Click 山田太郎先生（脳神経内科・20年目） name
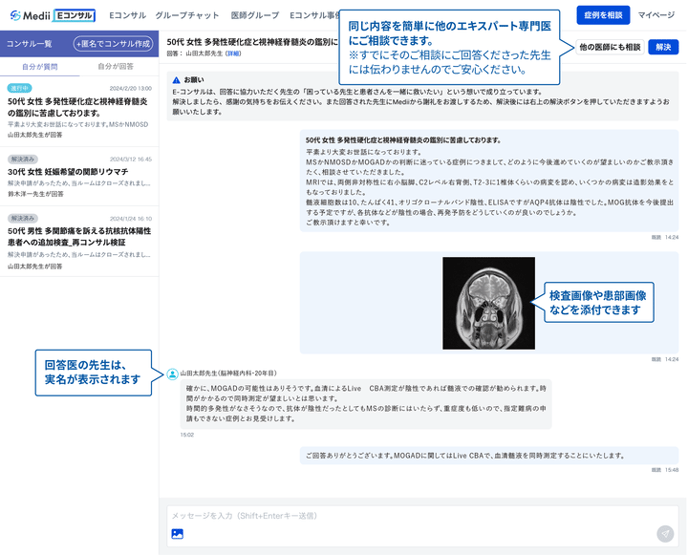Screen dimensions: 688x555 [x=228, y=373]
